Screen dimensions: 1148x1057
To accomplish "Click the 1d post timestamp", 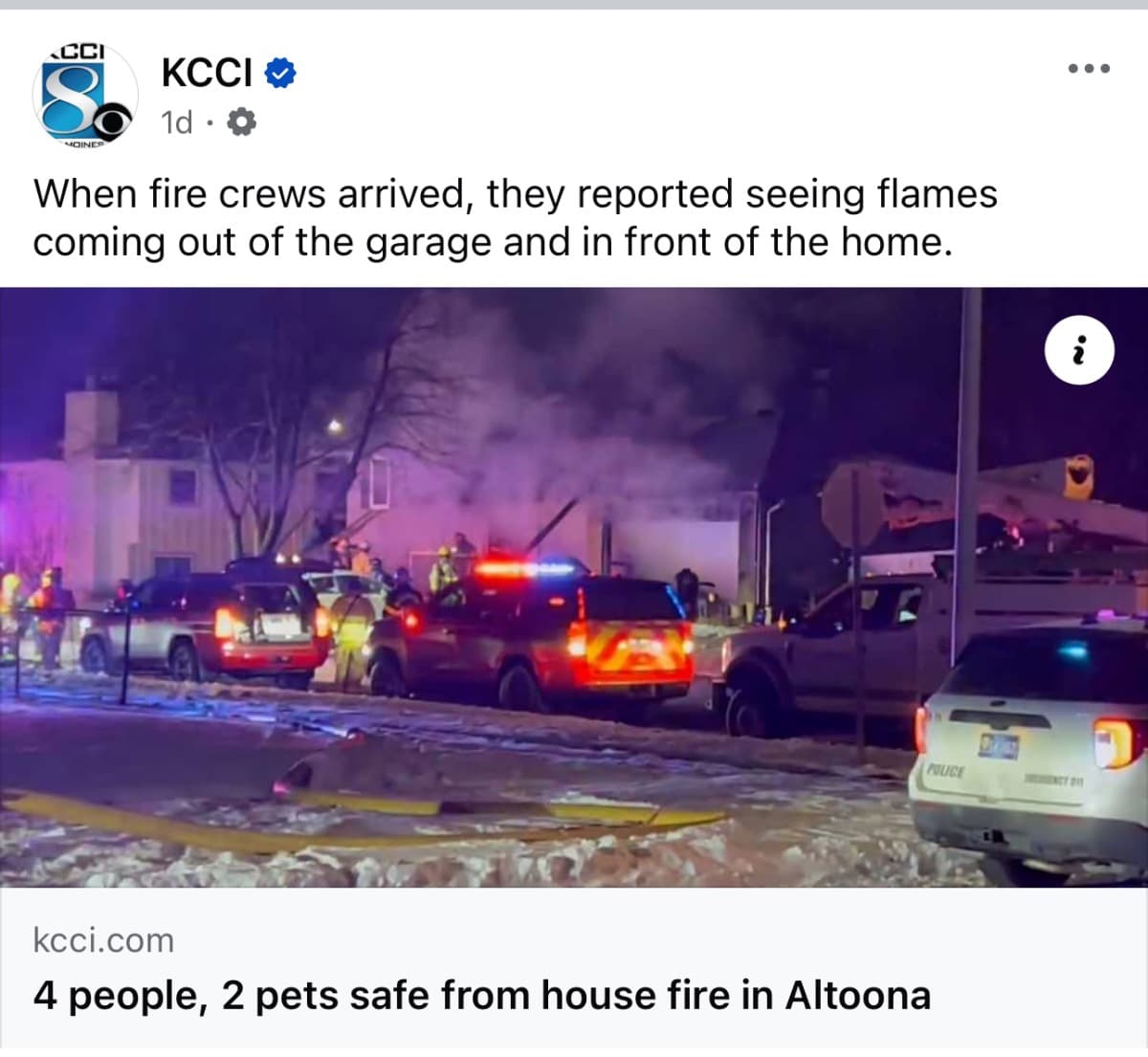I will (177, 122).
